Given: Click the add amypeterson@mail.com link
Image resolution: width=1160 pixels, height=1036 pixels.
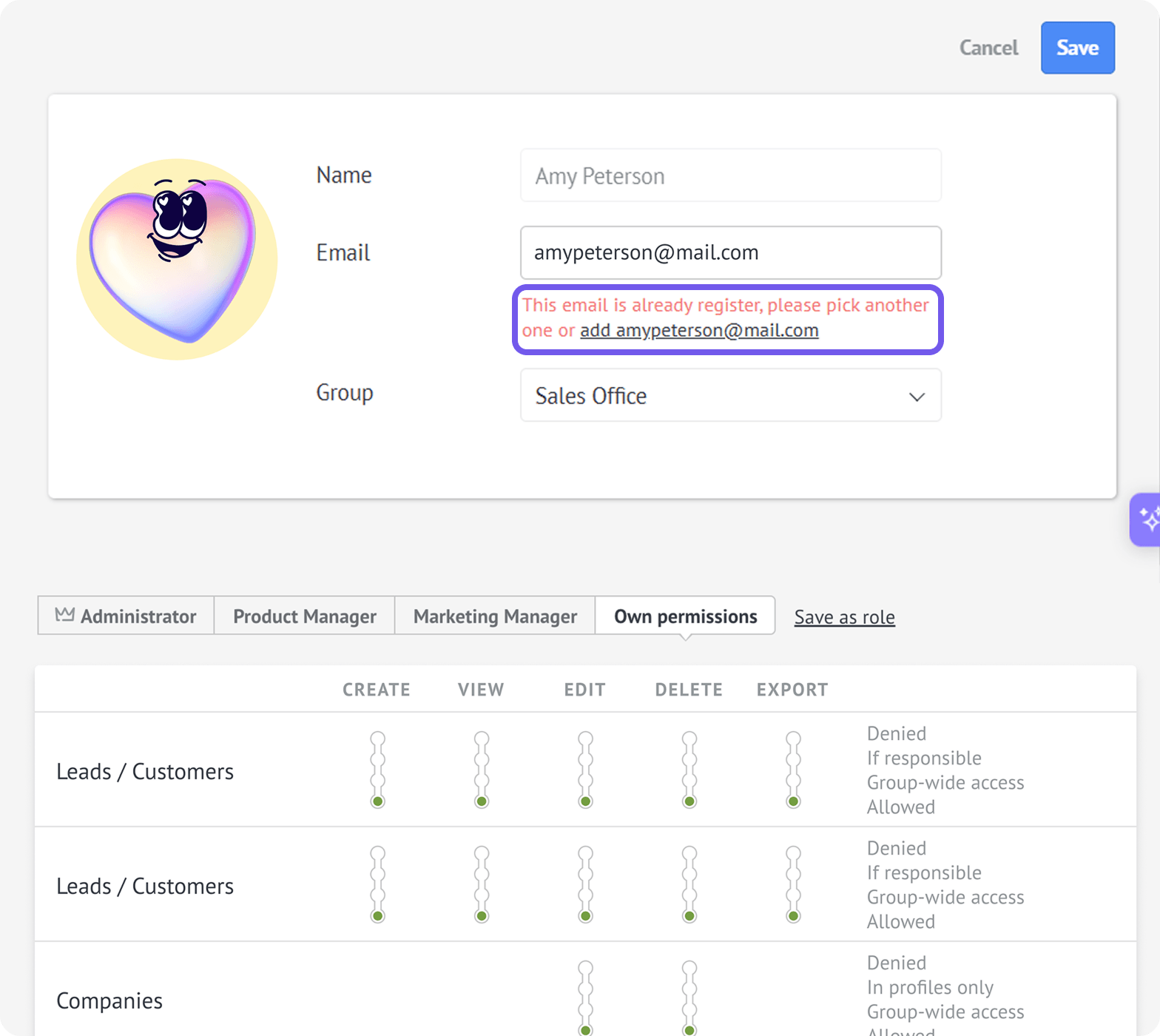Looking at the screenshot, I should click(x=699, y=330).
